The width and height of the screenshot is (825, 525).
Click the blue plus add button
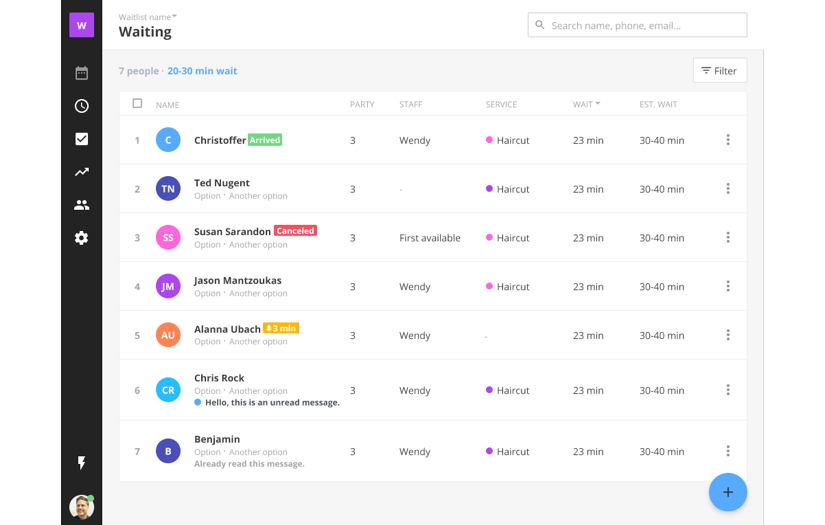tap(728, 492)
